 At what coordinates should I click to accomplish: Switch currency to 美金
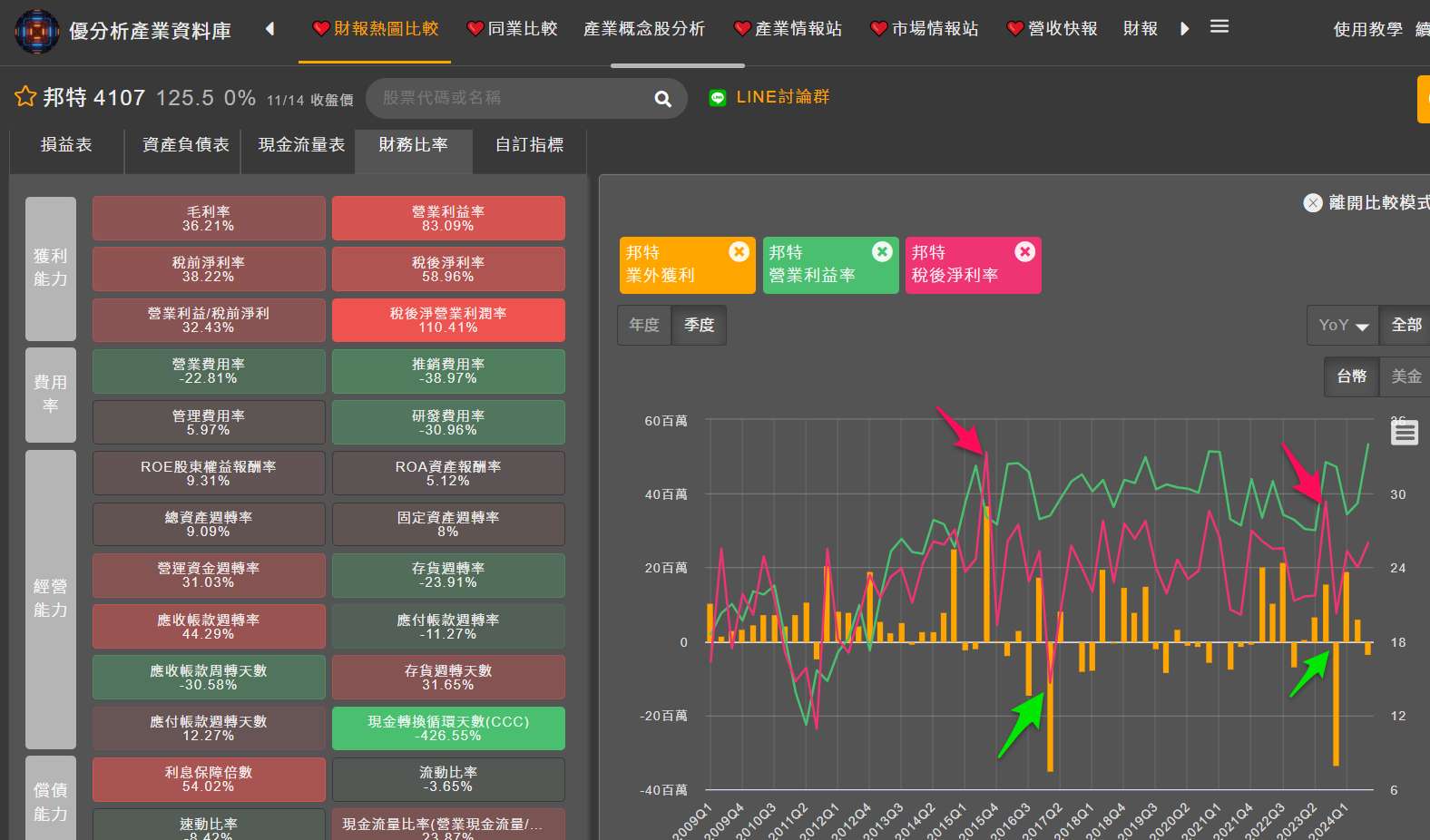(1406, 376)
